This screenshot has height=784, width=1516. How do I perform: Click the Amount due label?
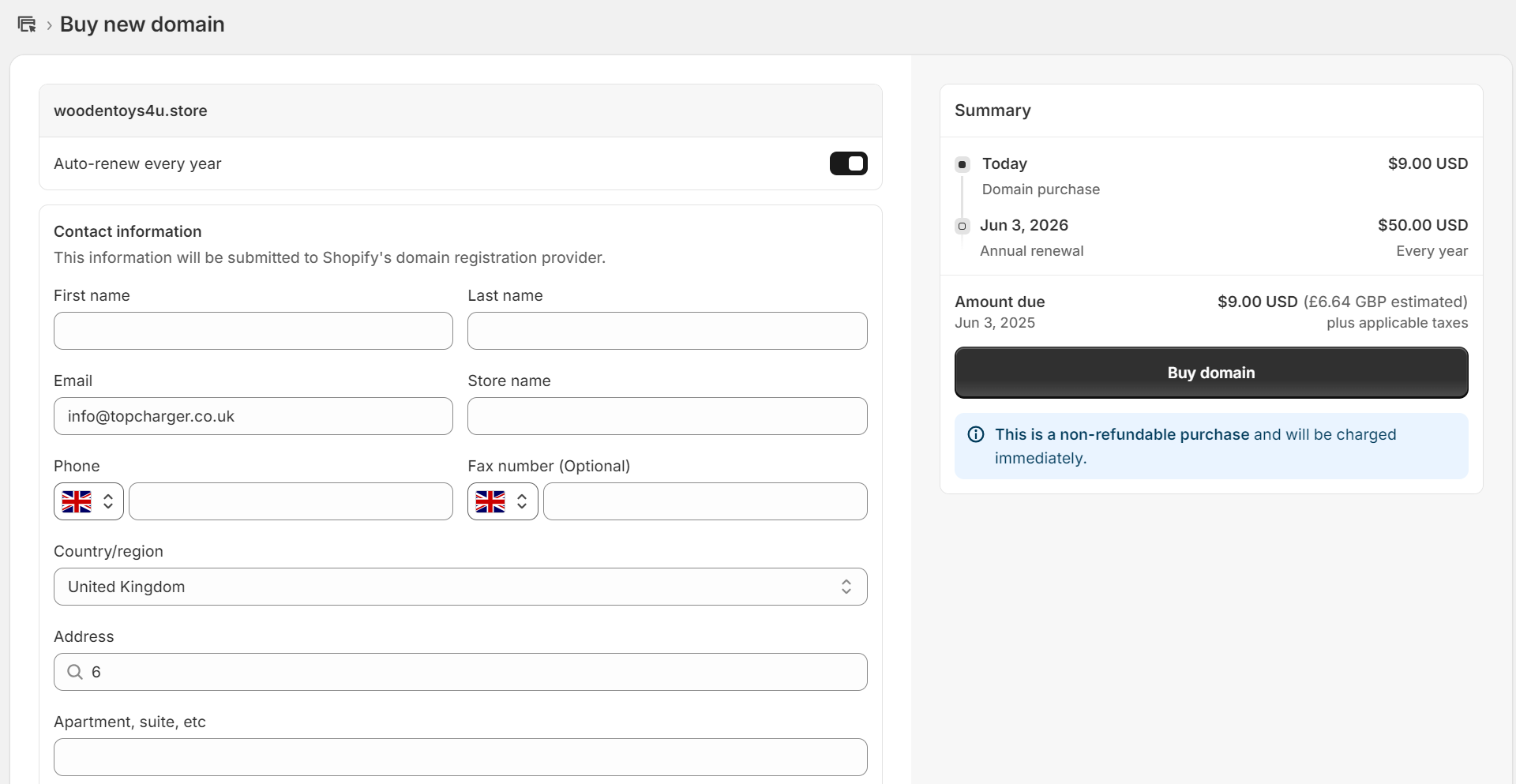point(1000,302)
